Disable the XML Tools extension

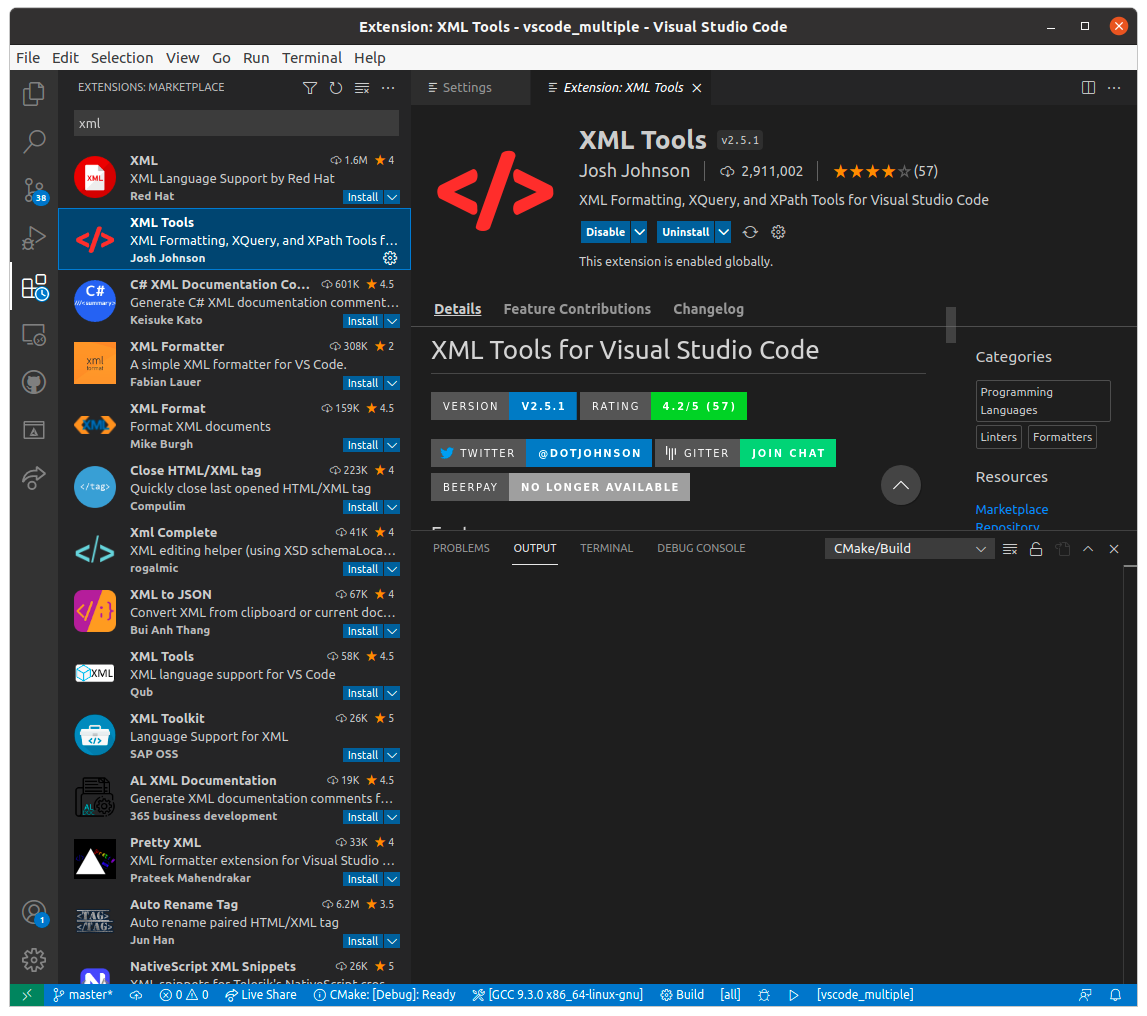click(x=606, y=232)
